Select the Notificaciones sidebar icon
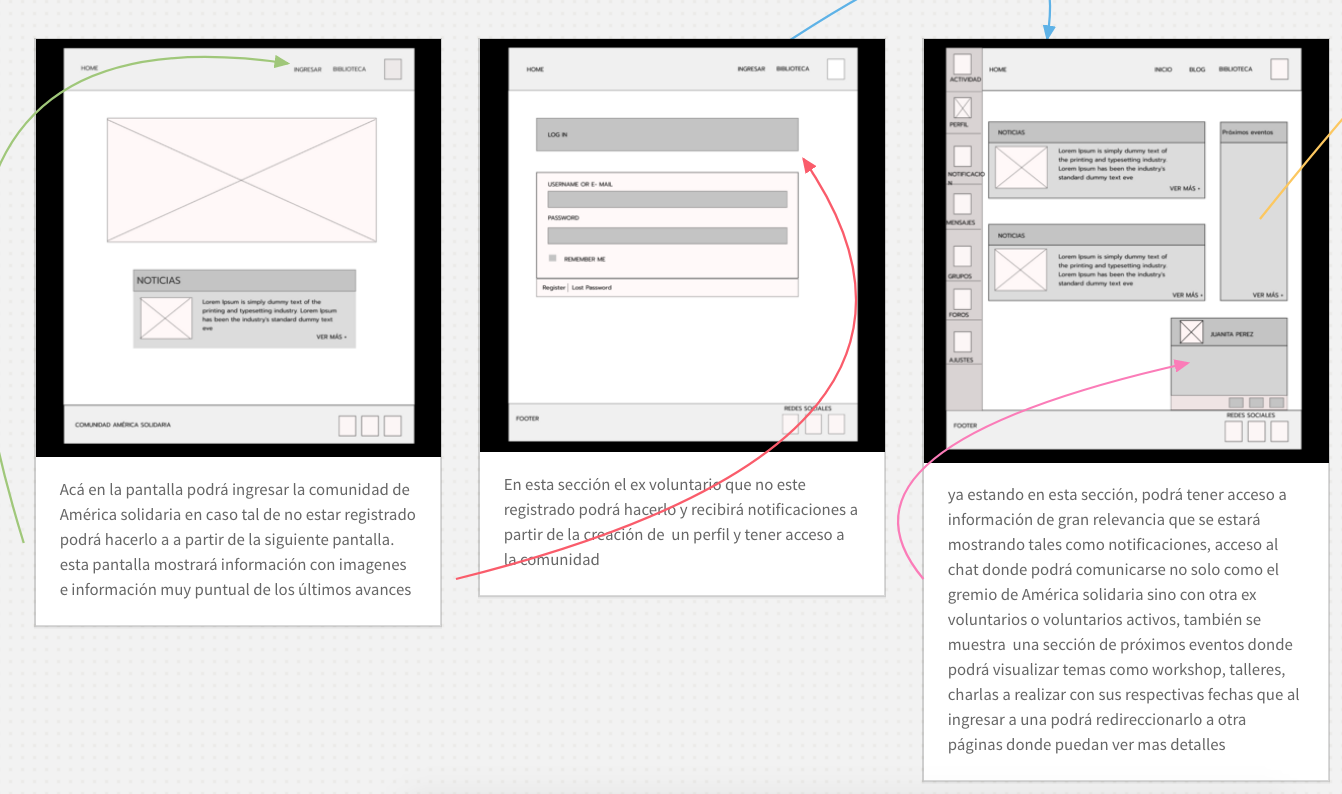 [962, 156]
